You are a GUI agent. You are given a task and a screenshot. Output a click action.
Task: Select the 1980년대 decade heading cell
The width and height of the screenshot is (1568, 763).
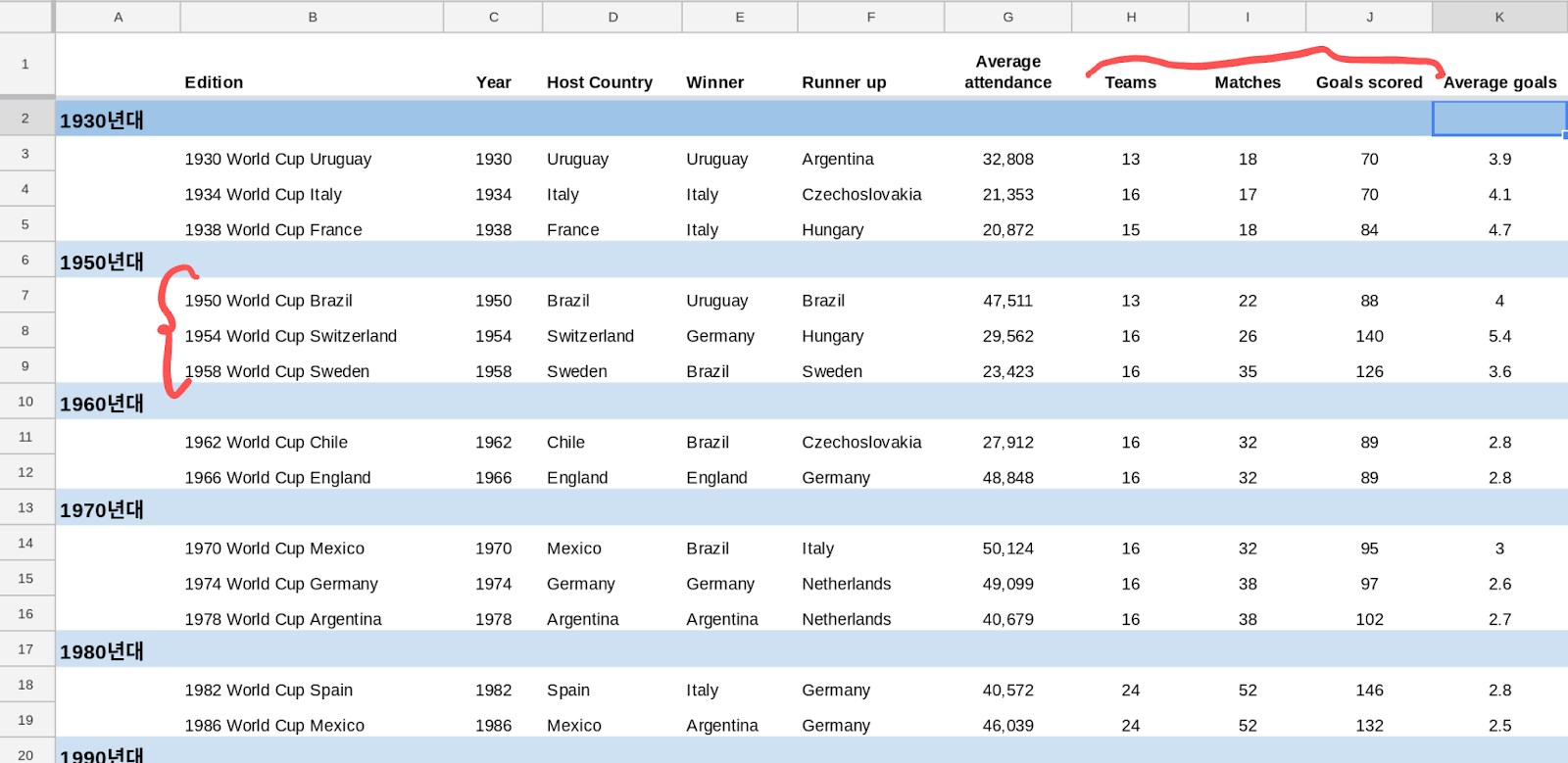(x=102, y=651)
